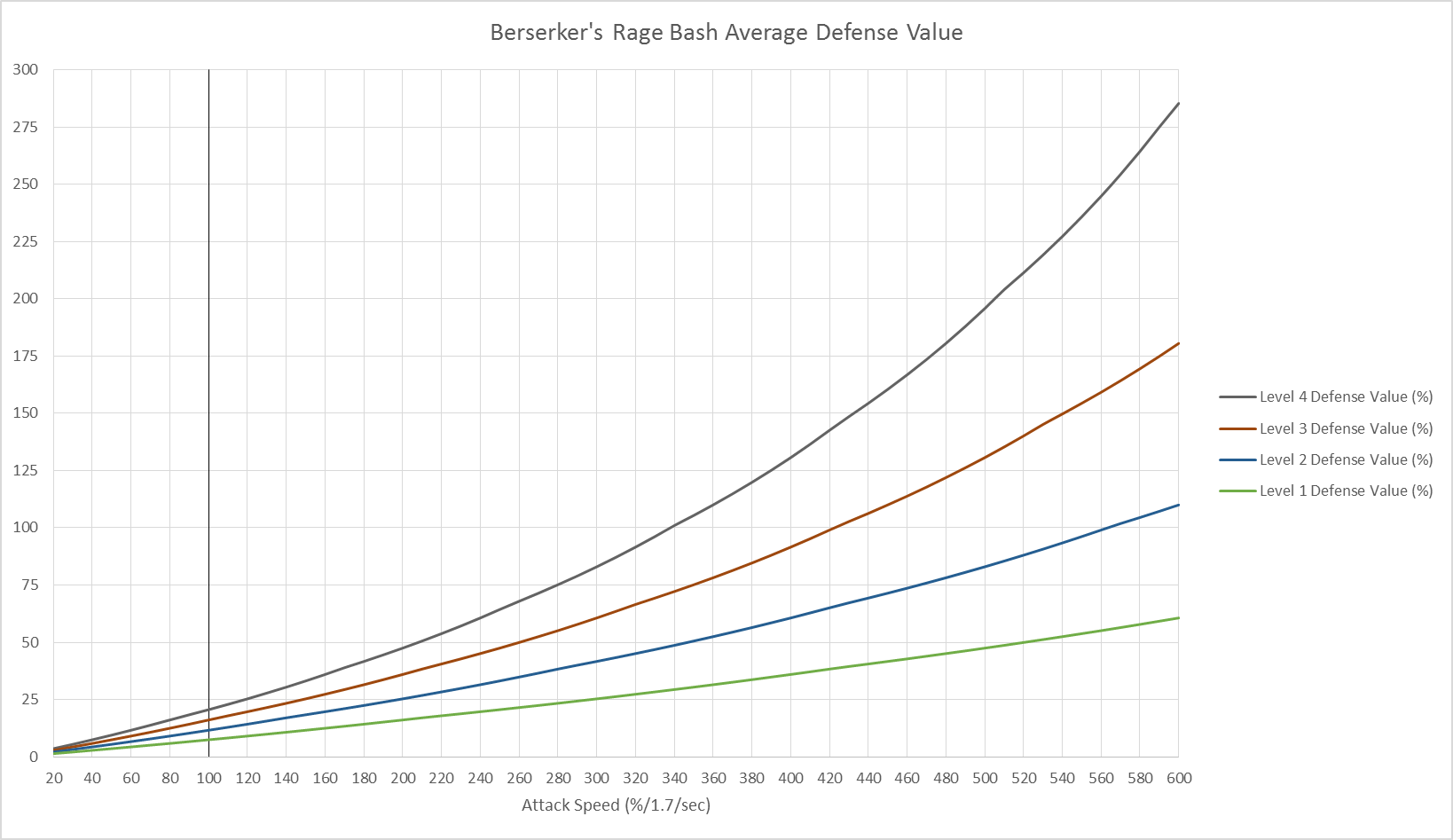Click the orange Level 3 legend line swatch
This screenshot has width=1453, height=840.
point(1237,428)
